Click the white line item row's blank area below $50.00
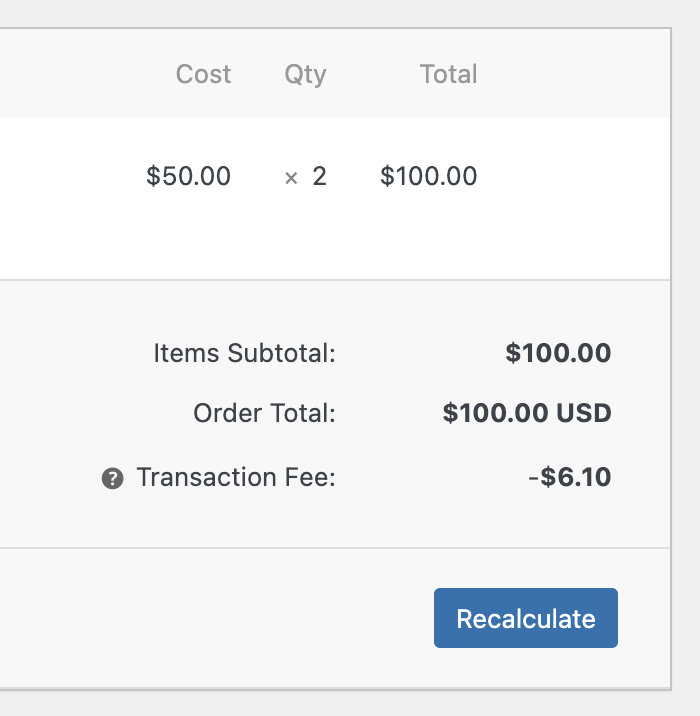 (x=188, y=240)
